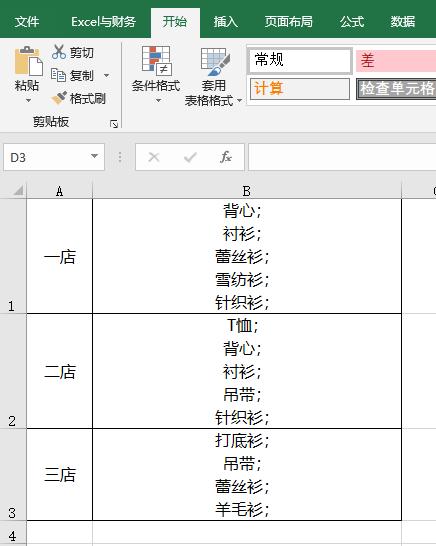Click the Name Box showing D3

tap(54, 157)
